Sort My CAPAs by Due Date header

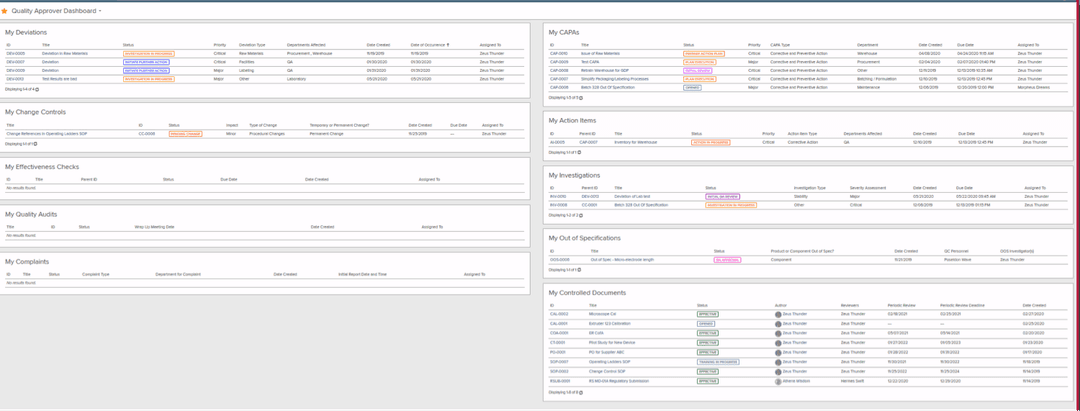coord(964,45)
